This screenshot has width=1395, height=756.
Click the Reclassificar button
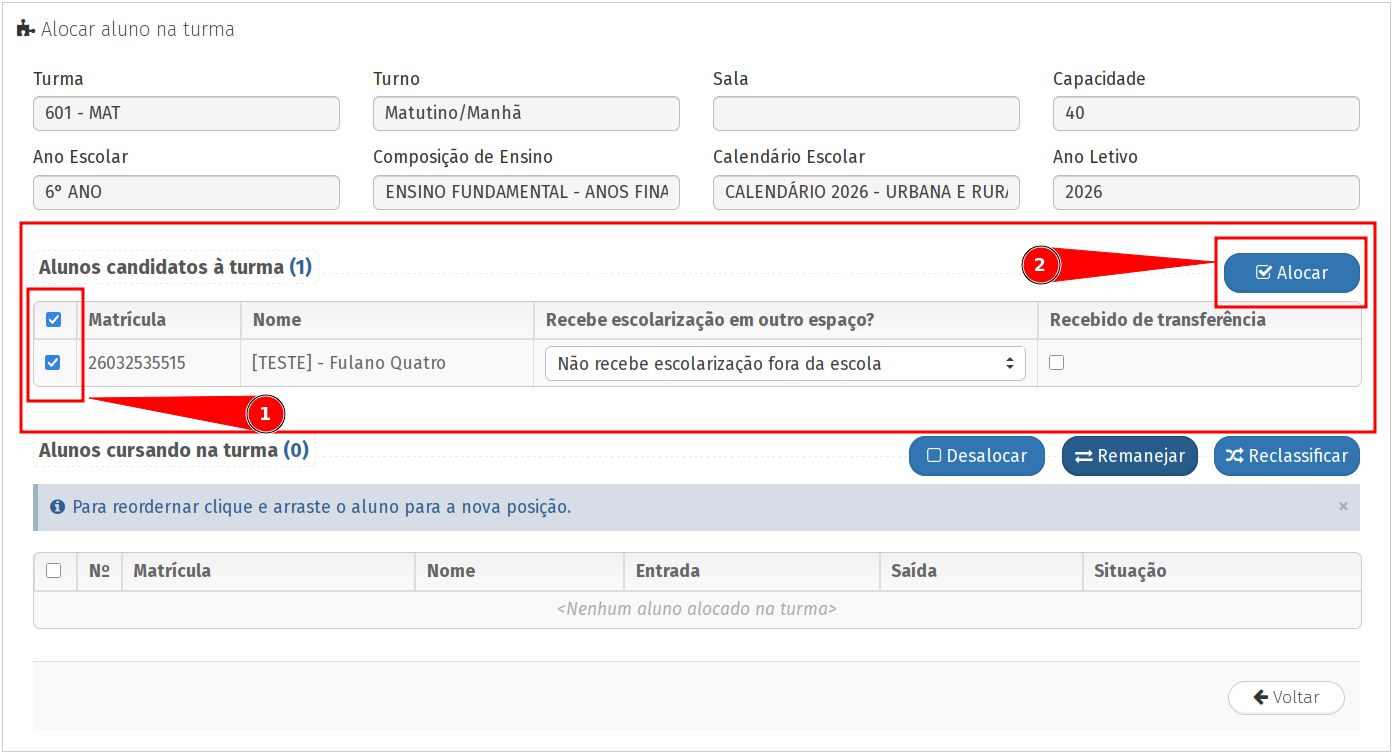[1286, 456]
